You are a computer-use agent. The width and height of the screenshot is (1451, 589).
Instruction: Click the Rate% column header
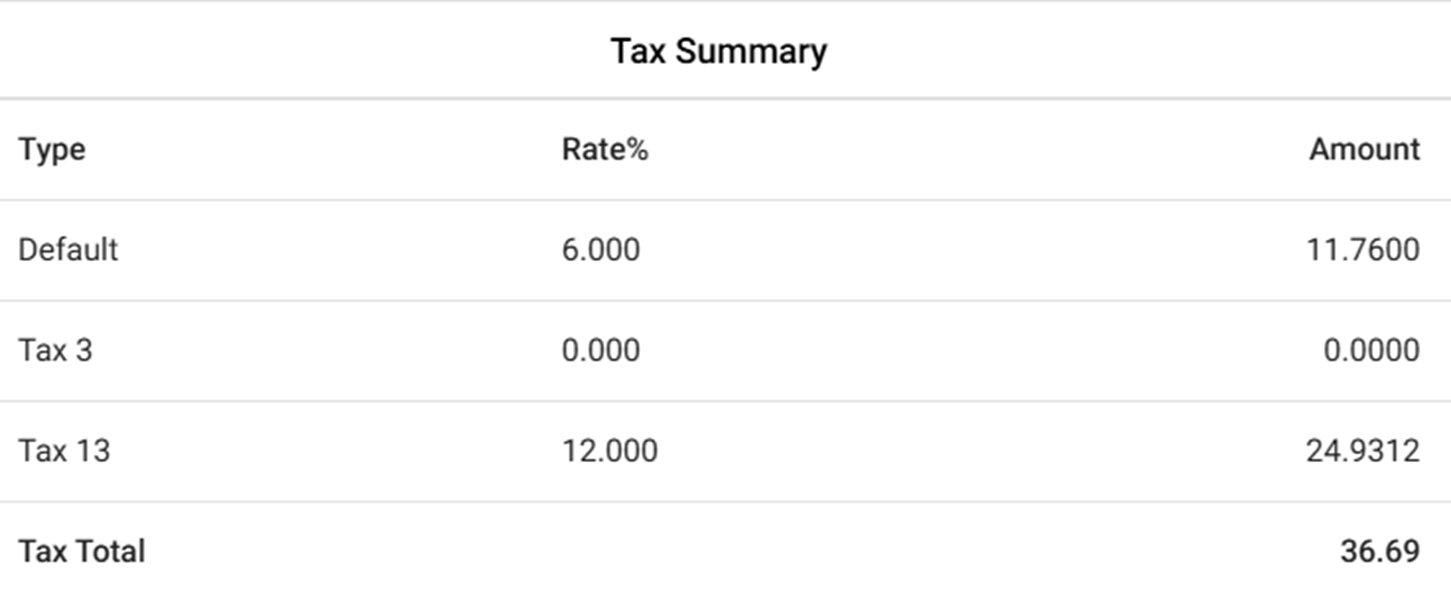point(604,150)
